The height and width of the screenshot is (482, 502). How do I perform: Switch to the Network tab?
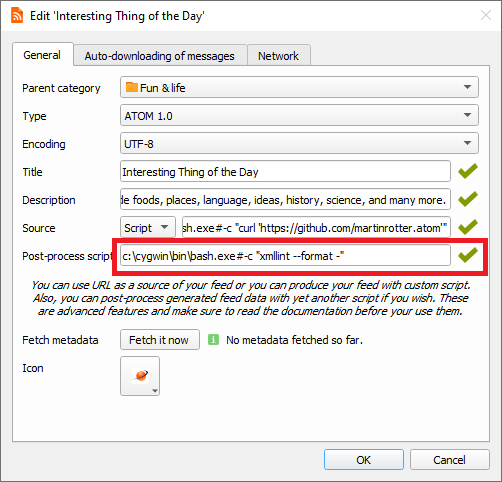pos(279,56)
